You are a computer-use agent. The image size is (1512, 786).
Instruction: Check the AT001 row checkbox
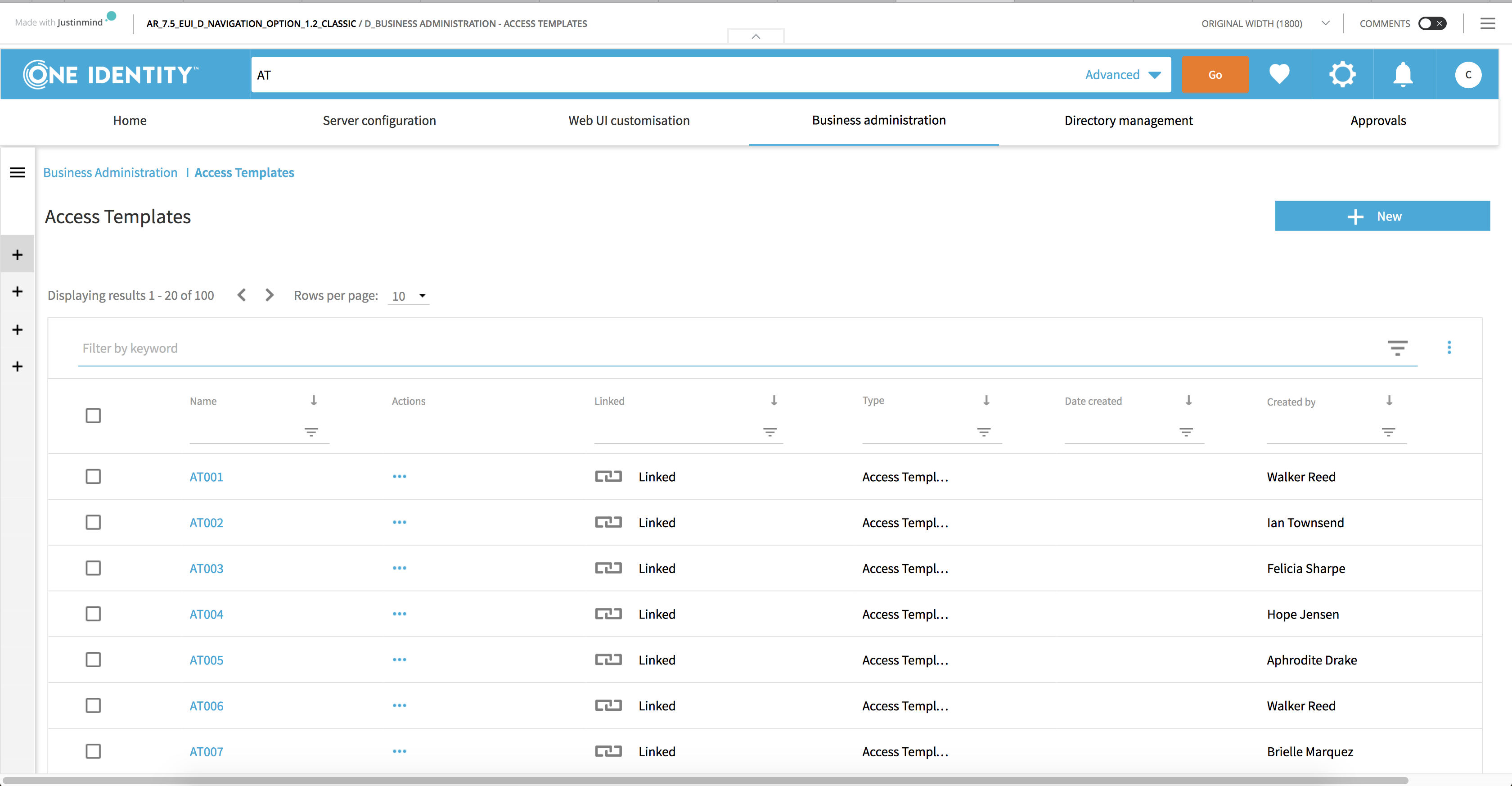pos(93,476)
